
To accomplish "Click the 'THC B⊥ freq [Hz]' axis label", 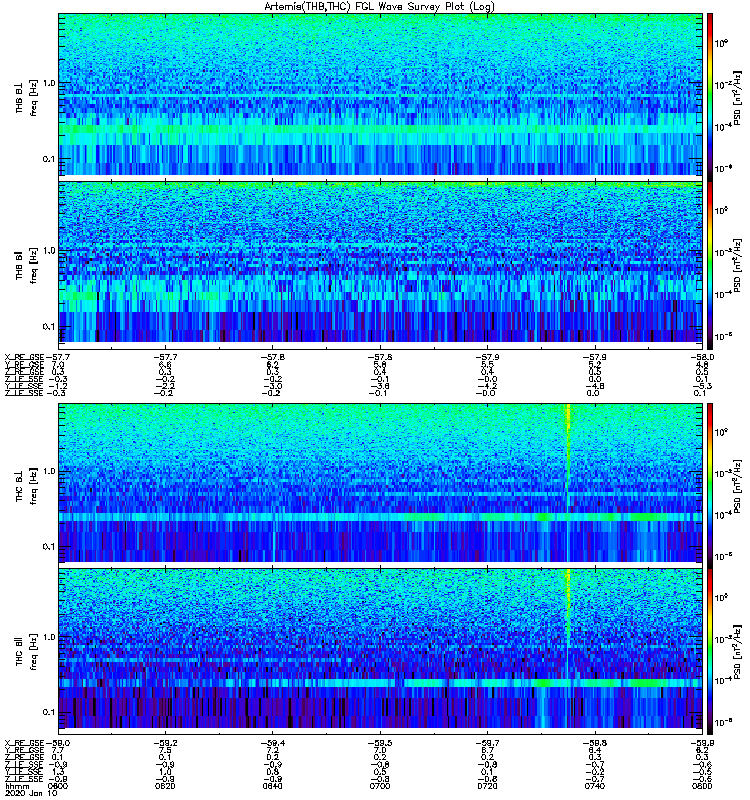I will pos(26,486).
